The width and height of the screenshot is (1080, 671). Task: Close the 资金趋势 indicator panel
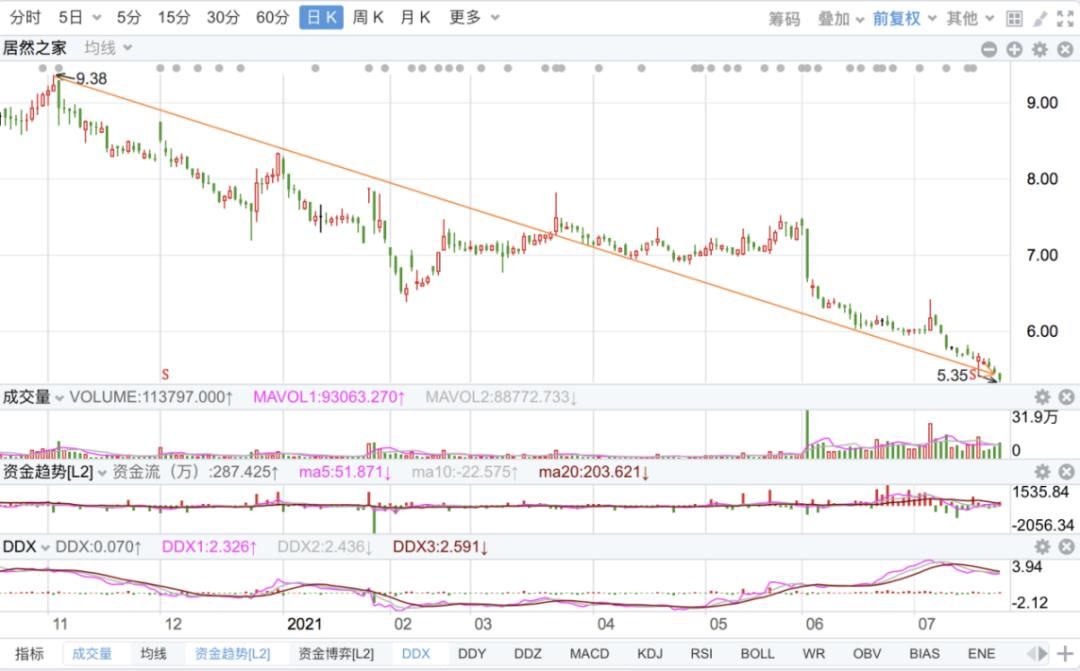pos(1066,472)
